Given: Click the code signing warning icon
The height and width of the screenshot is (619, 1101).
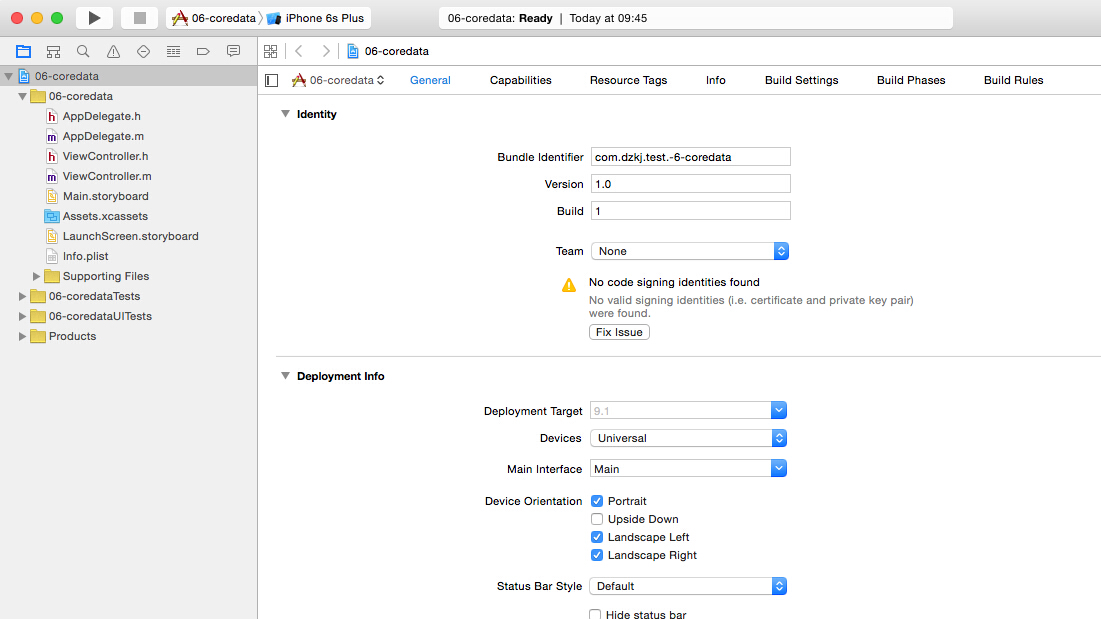Looking at the screenshot, I should 569,285.
